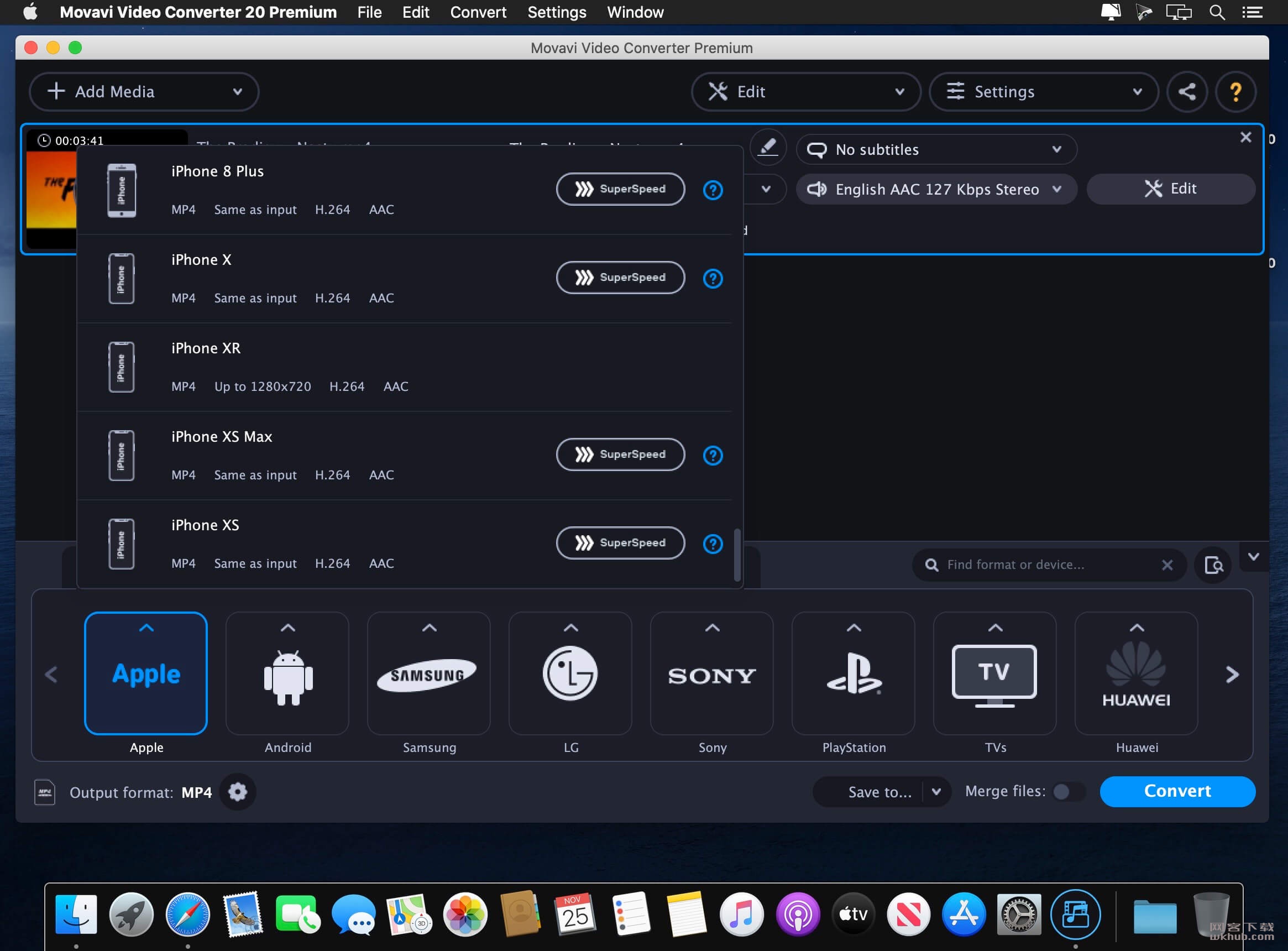Select the iPhone XR preset
1288x951 pixels.
(x=404, y=367)
